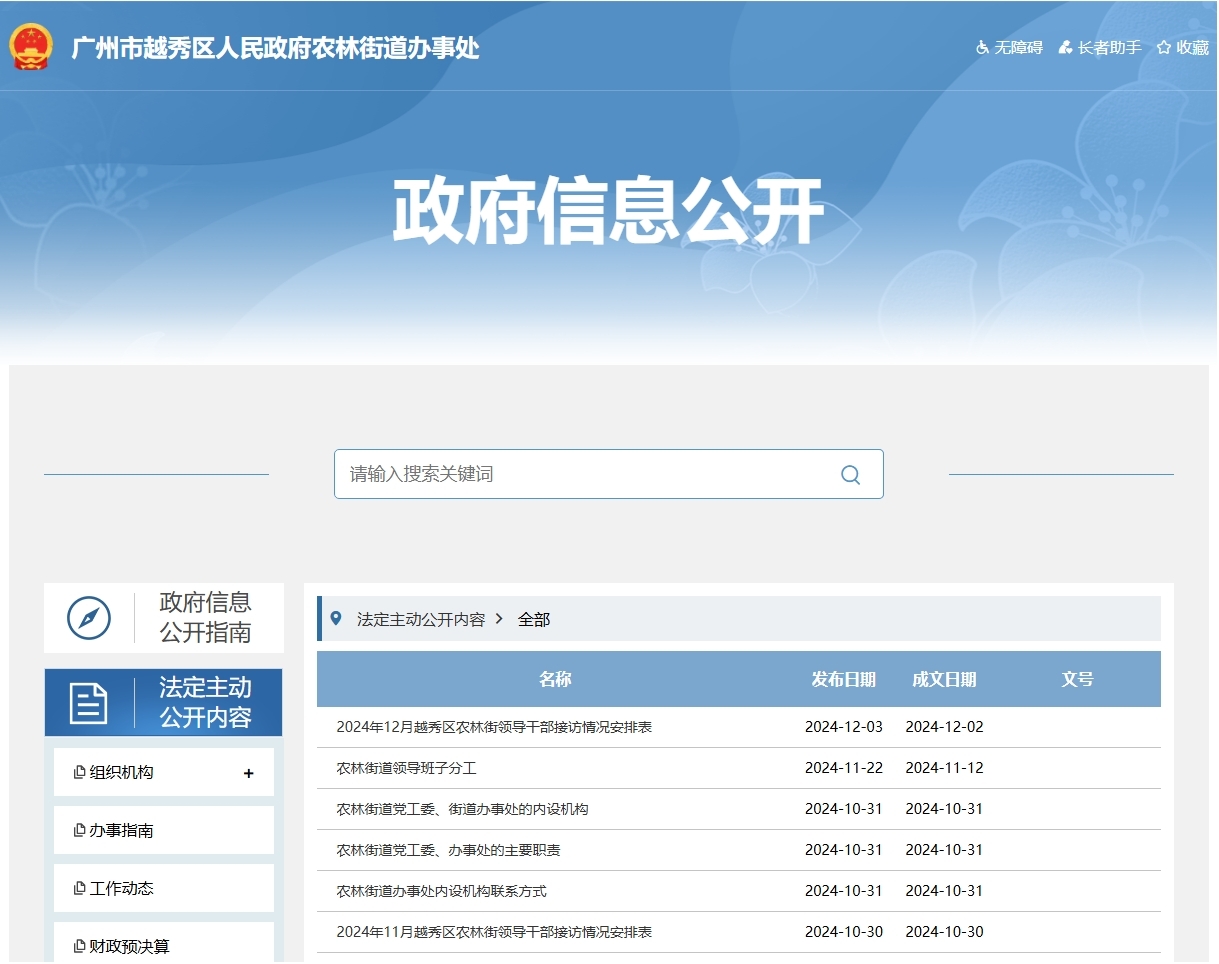Click 全部 in the breadcrumb
1219x964 pixels.
(534, 619)
